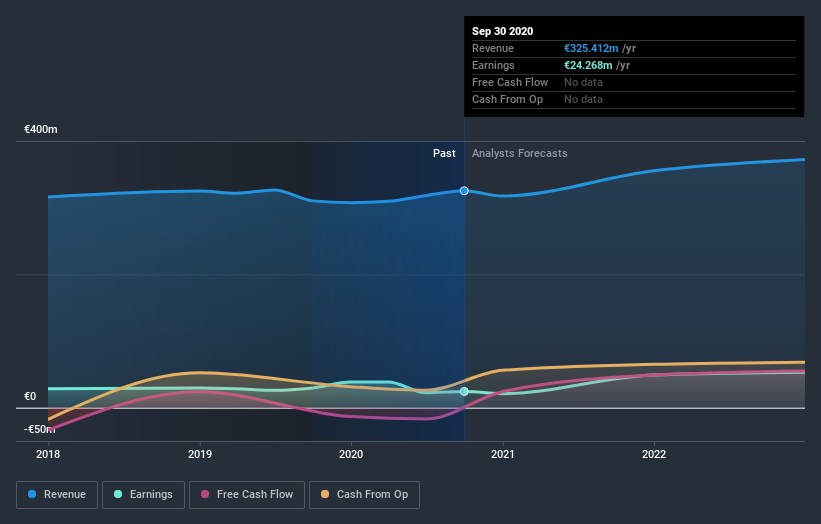Viewport: 821px width, 524px height.
Task: Click the Revenue data point on Sep 30 2020
Action: 464,191
